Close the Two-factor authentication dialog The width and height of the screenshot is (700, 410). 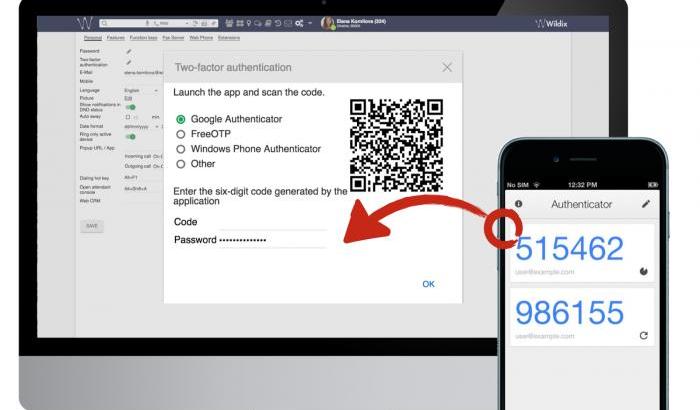[x=447, y=67]
